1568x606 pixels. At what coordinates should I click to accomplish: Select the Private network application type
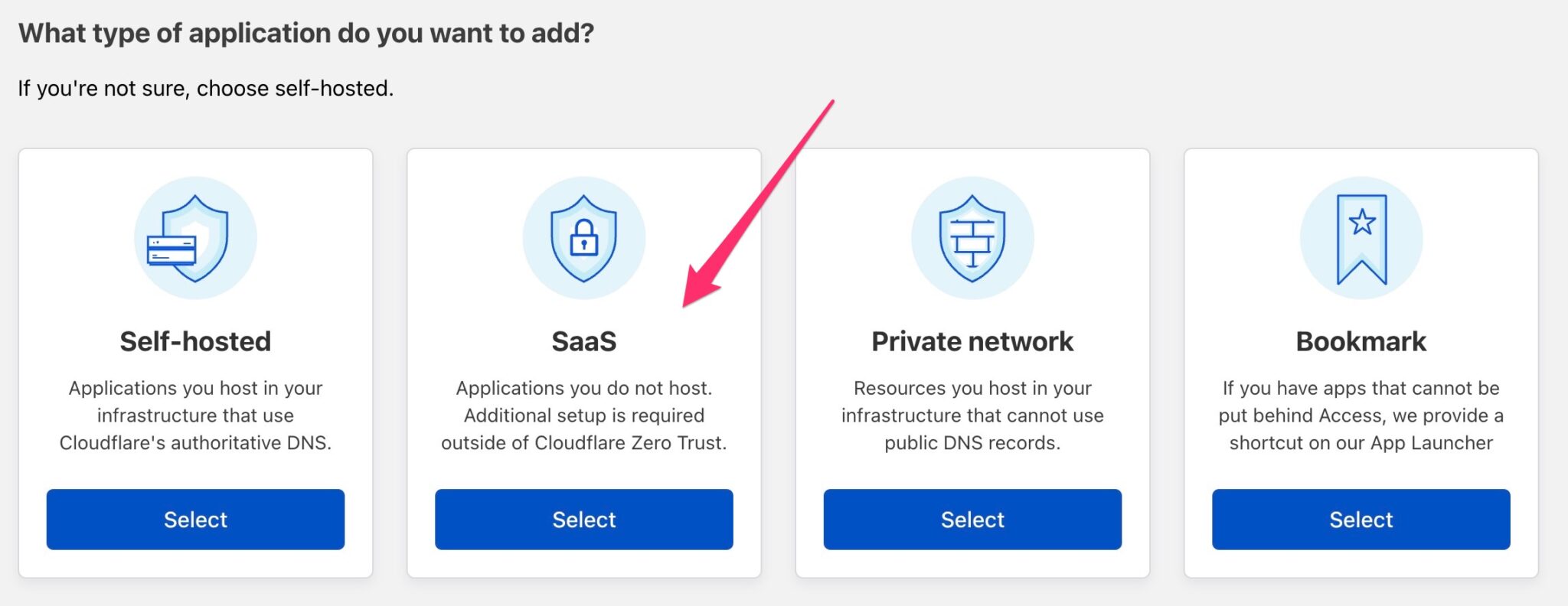[x=972, y=519]
